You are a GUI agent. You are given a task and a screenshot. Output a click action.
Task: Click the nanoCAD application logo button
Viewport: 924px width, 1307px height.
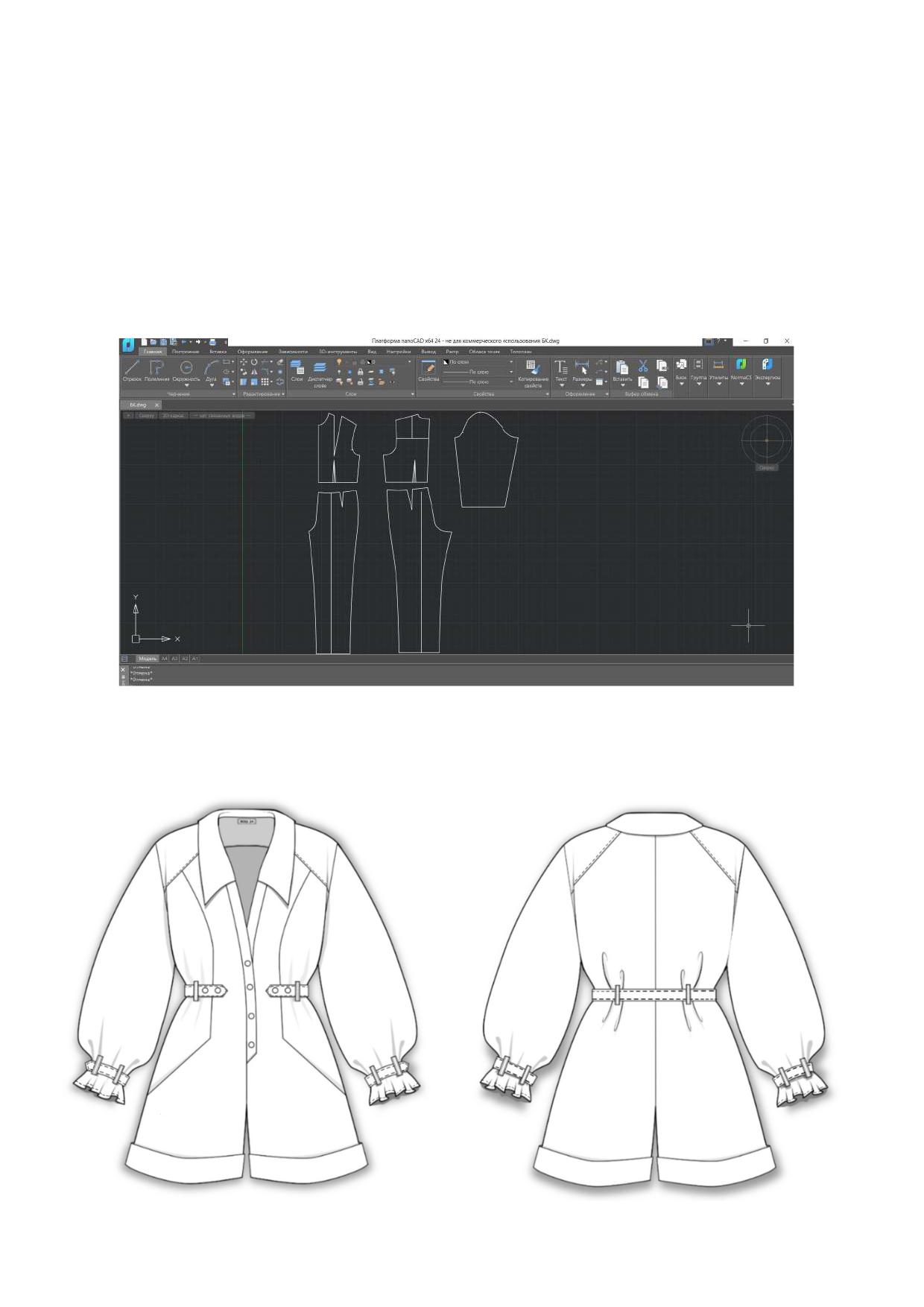(x=128, y=345)
